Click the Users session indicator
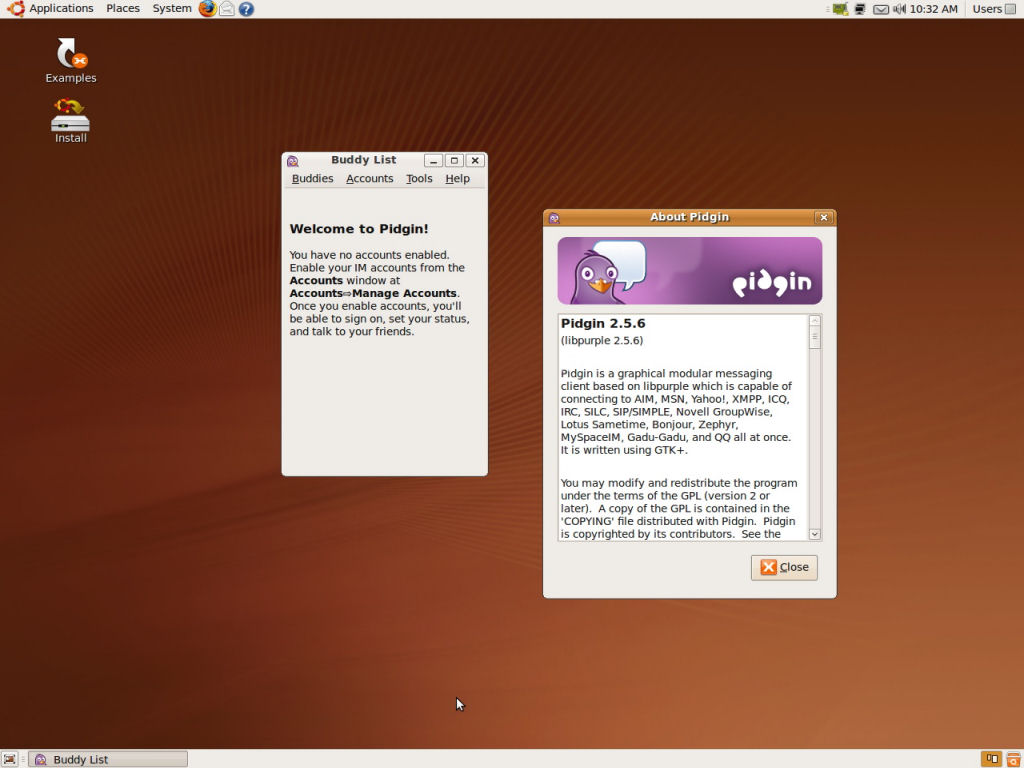The height and width of the screenshot is (768, 1024). [989, 9]
